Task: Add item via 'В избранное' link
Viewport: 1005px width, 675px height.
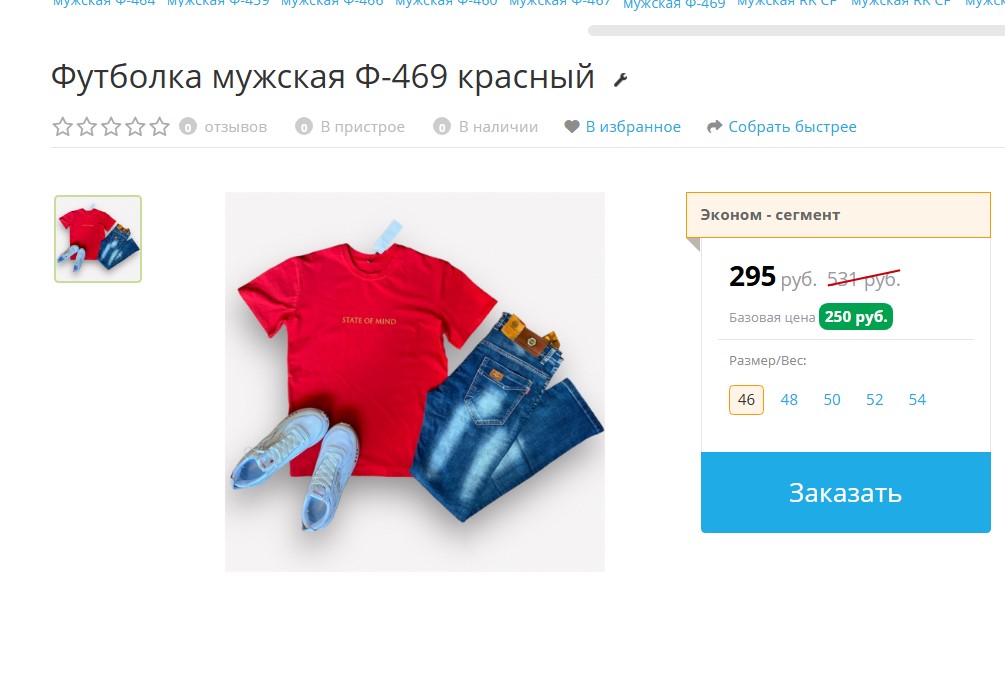Action: 633,127
